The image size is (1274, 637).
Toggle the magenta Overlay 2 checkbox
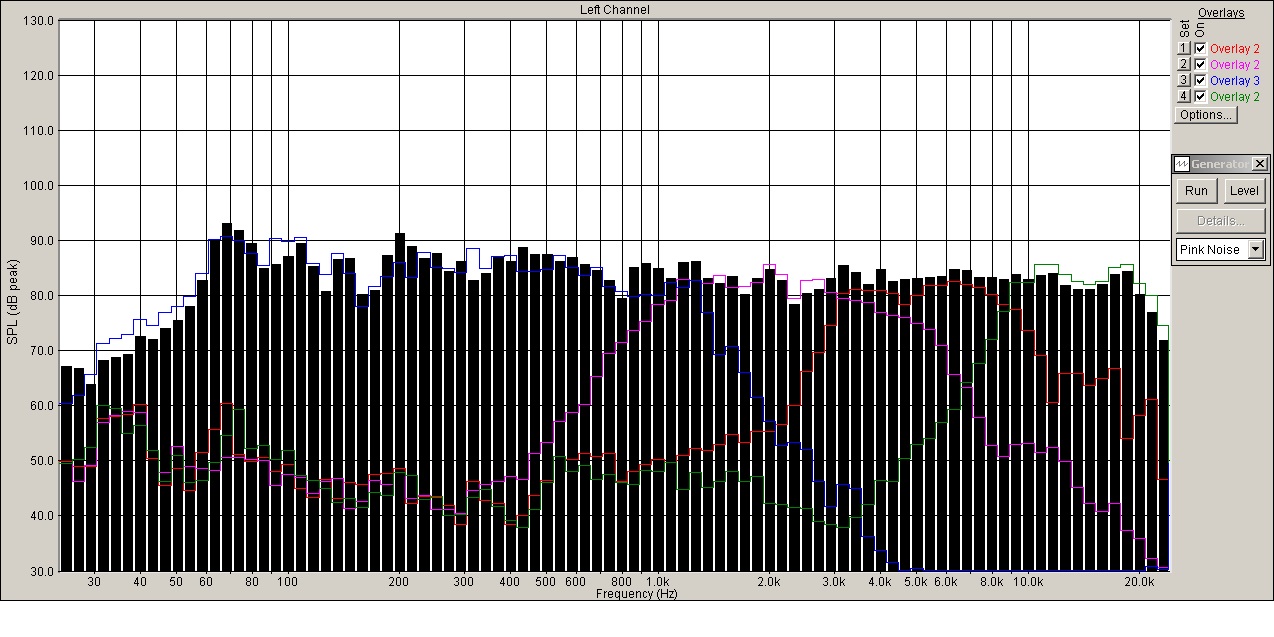coord(1201,65)
